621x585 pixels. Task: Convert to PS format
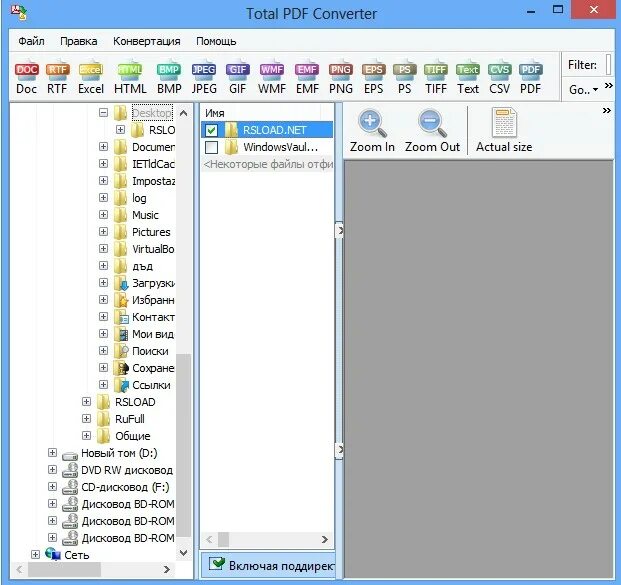tap(404, 78)
